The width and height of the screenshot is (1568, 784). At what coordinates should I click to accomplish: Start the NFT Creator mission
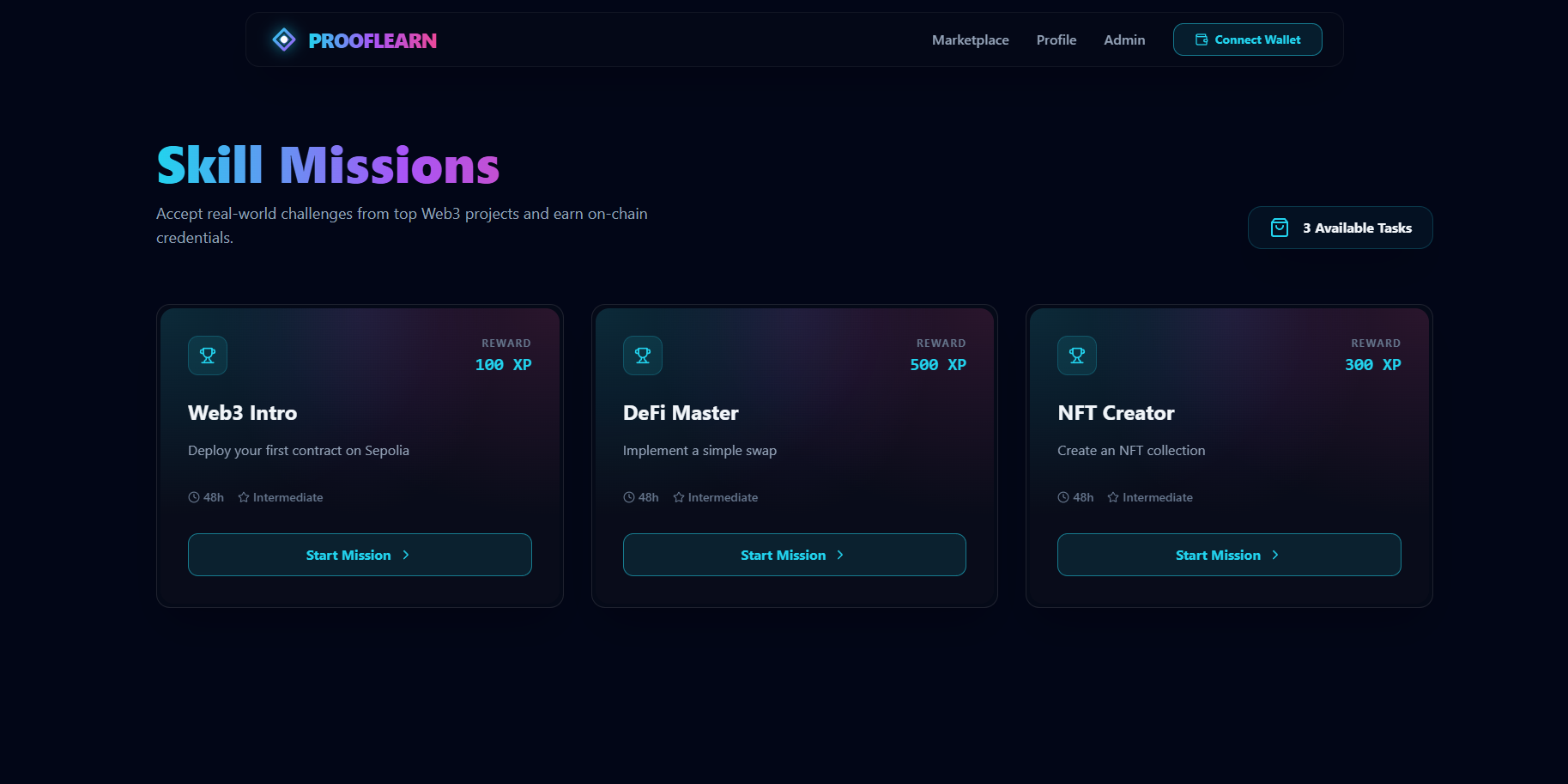(x=1229, y=555)
